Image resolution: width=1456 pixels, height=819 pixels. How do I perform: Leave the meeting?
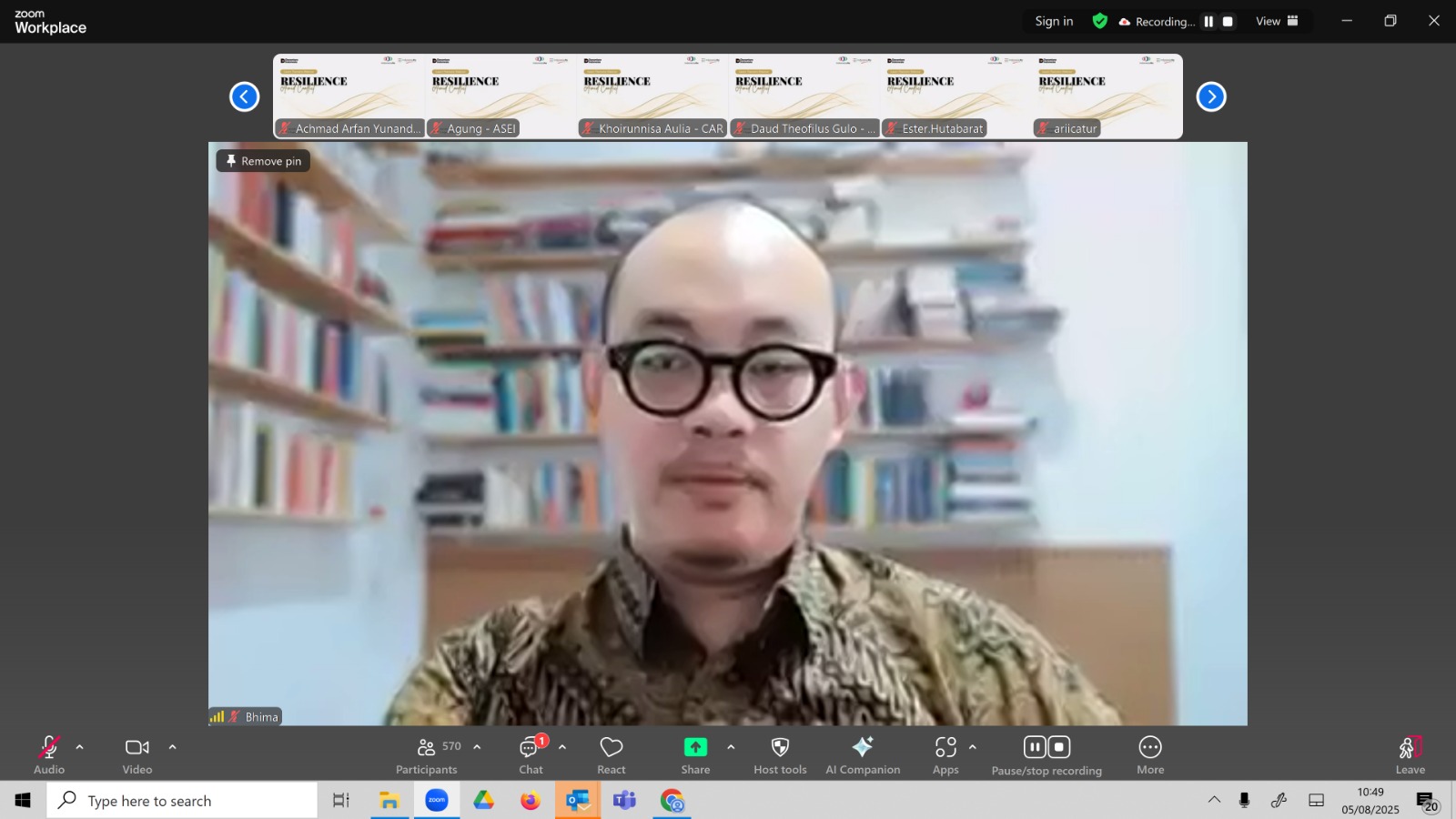[x=1410, y=755]
